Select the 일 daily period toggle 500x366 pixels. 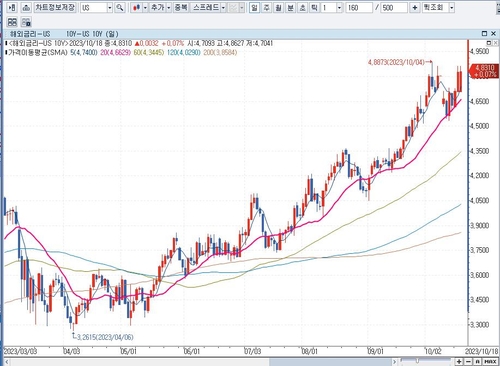coord(255,7)
